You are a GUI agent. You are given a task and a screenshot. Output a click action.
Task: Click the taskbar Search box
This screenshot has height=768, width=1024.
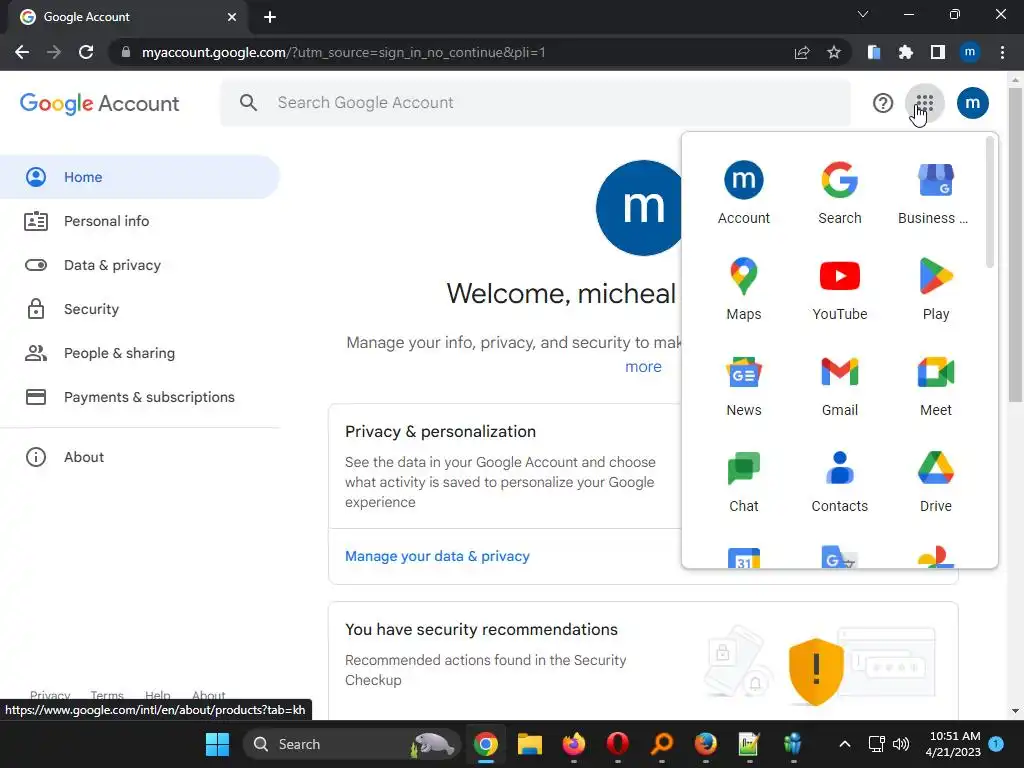point(351,744)
